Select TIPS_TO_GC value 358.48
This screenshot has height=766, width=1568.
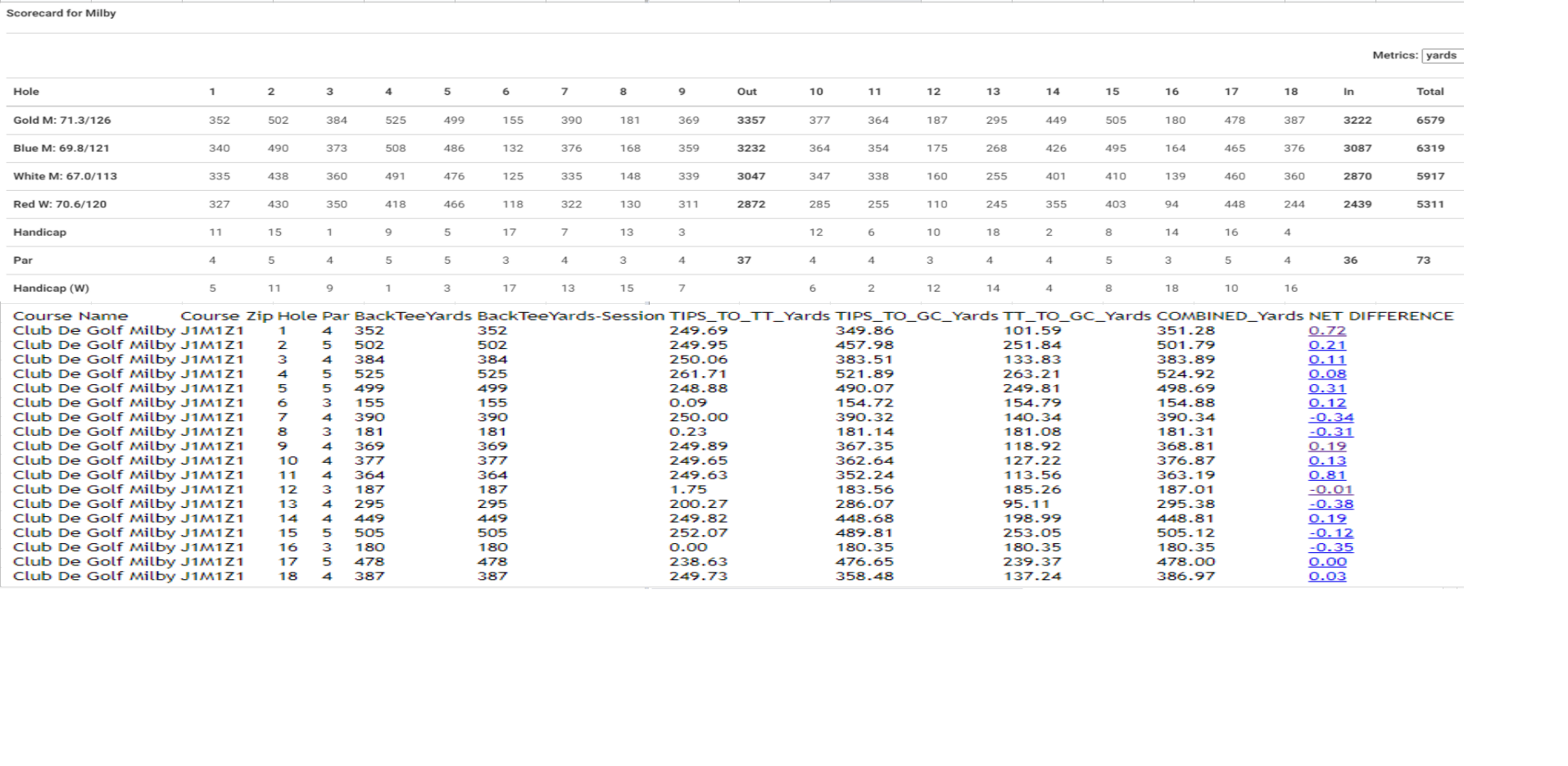[864, 576]
